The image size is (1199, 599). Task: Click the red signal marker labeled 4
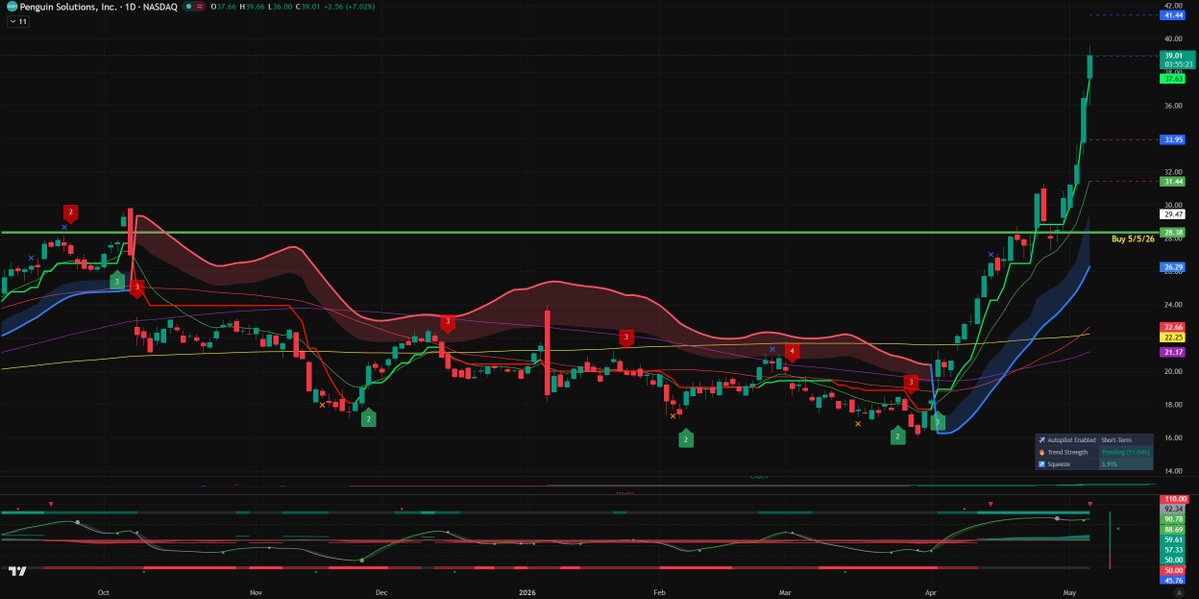(793, 353)
